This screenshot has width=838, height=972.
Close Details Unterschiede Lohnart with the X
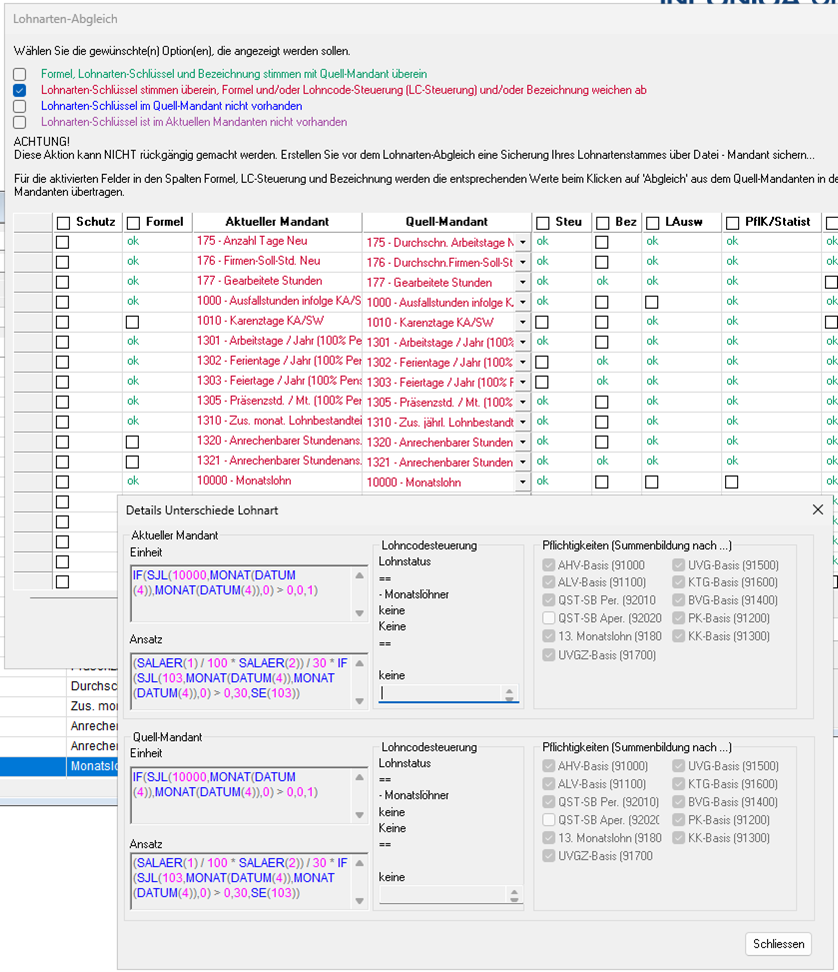pos(818,510)
